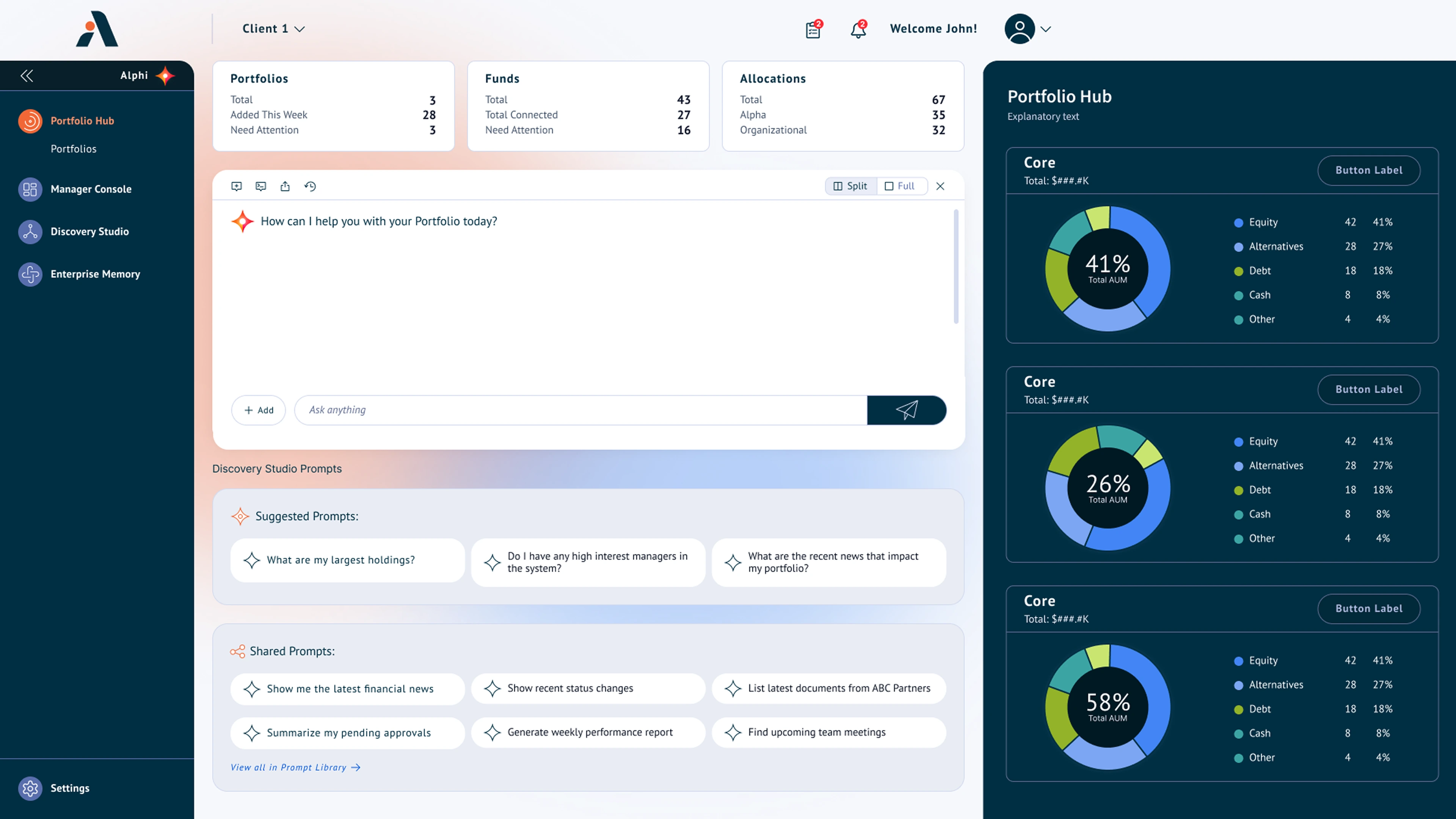Select prompt What are my largest holdings?
The width and height of the screenshot is (1456, 819).
(347, 560)
